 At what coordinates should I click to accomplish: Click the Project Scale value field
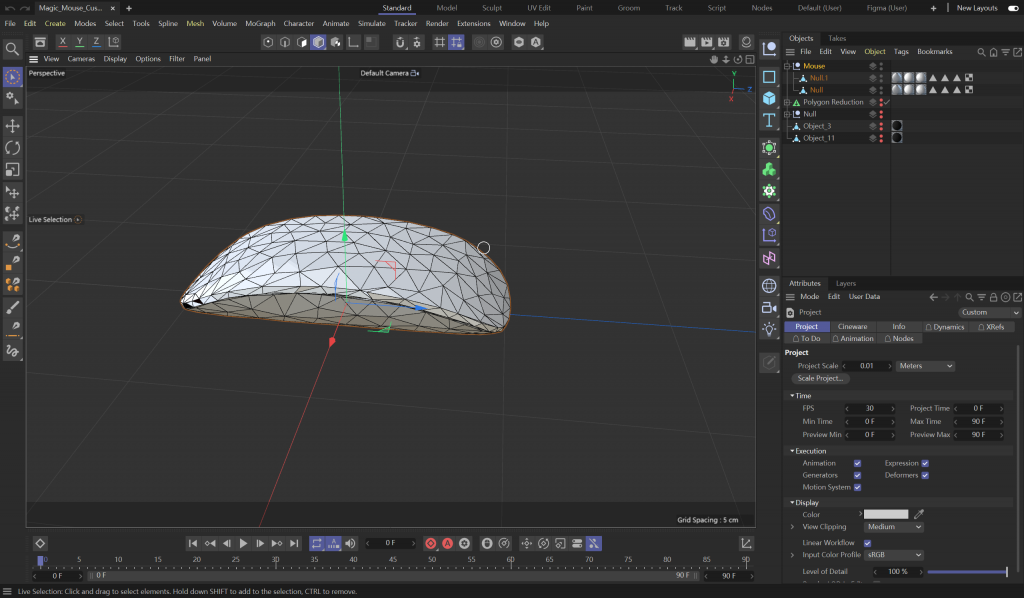click(867, 366)
